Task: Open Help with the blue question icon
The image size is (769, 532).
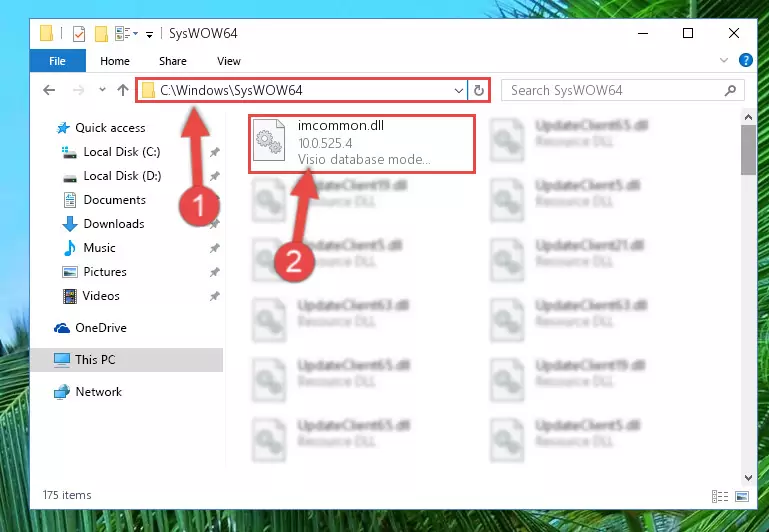Action: click(x=745, y=60)
